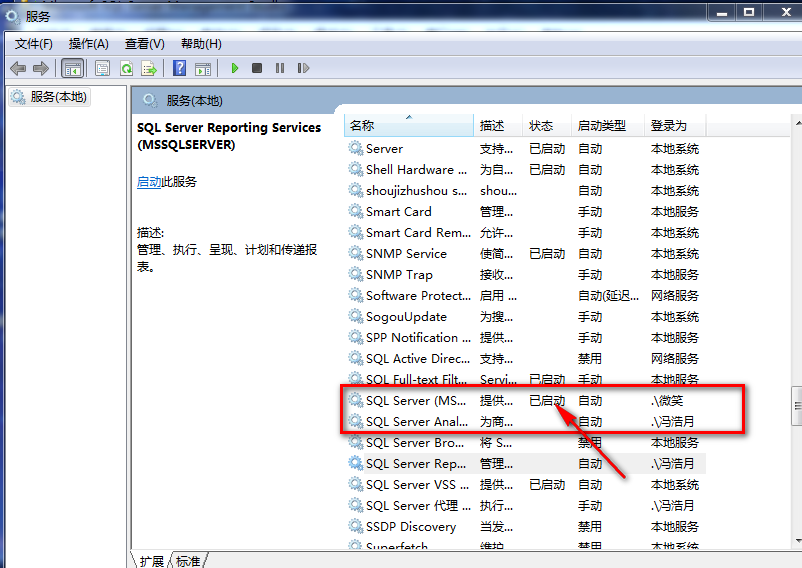
Task: Open the 查看(V) menu
Action: point(144,44)
